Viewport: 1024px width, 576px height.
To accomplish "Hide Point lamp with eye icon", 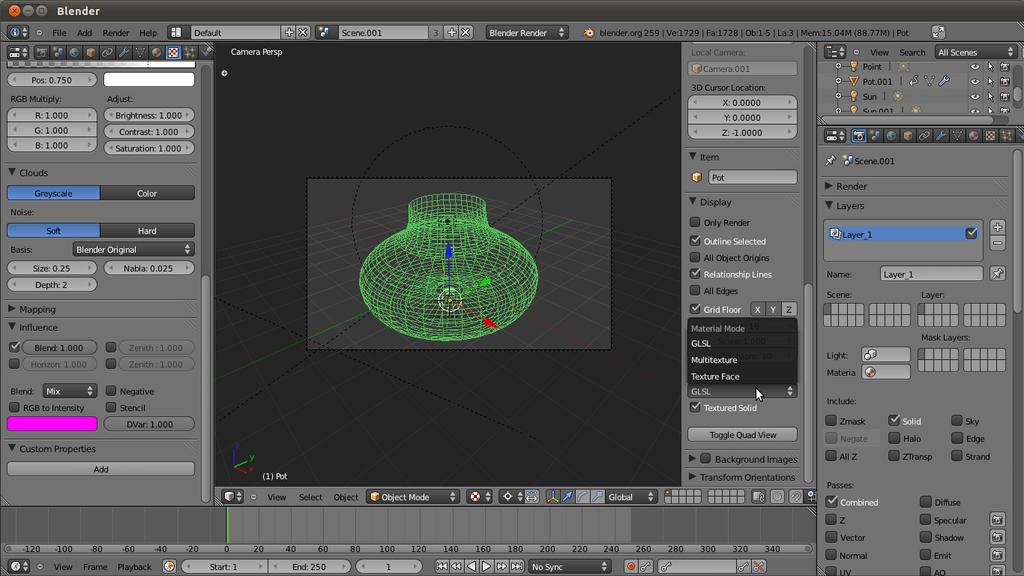I will 975,67.
